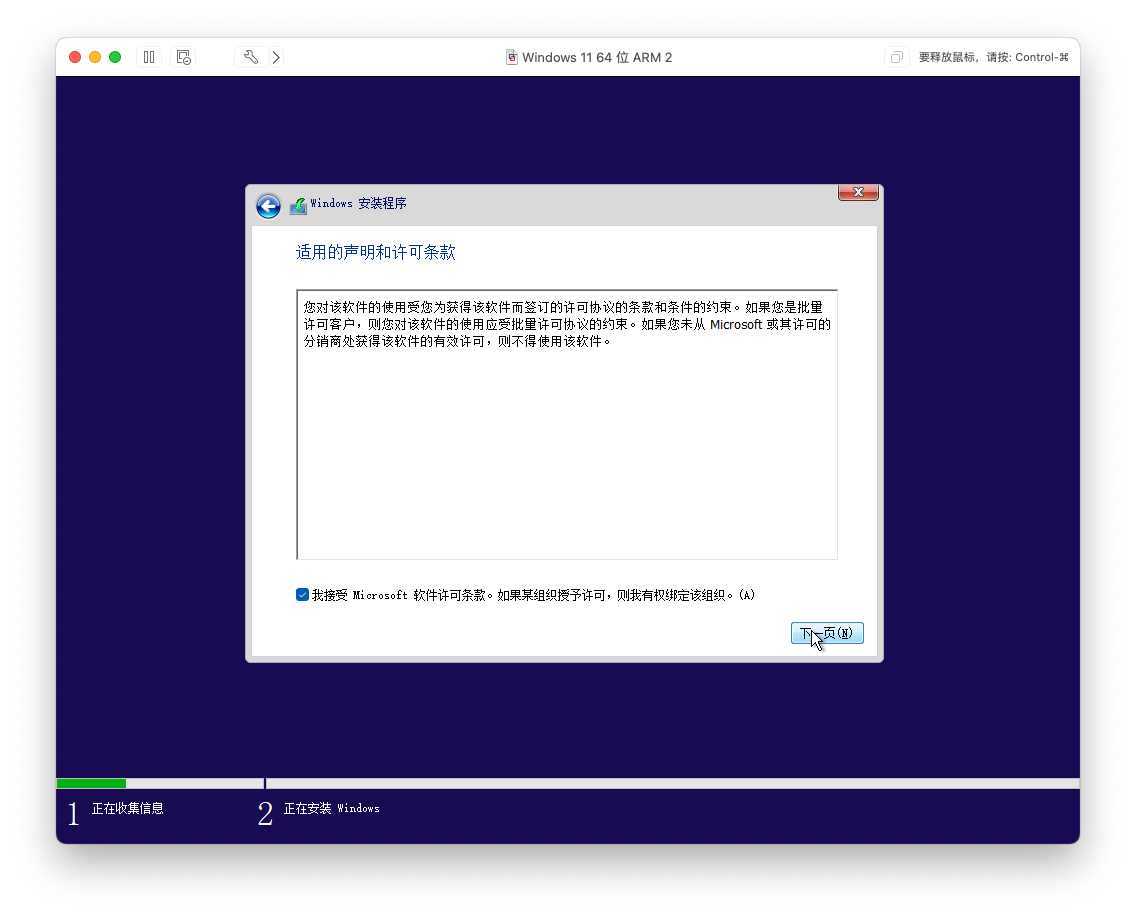Click the 下一页(N) next button
This screenshot has height=918, width=1136.
click(827, 633)
